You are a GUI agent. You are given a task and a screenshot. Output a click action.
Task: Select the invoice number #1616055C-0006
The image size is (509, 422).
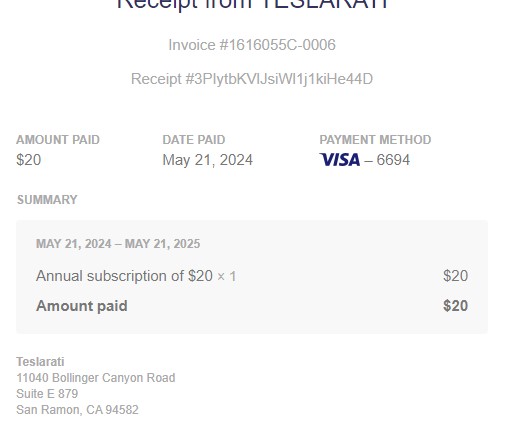pos(252,45)
